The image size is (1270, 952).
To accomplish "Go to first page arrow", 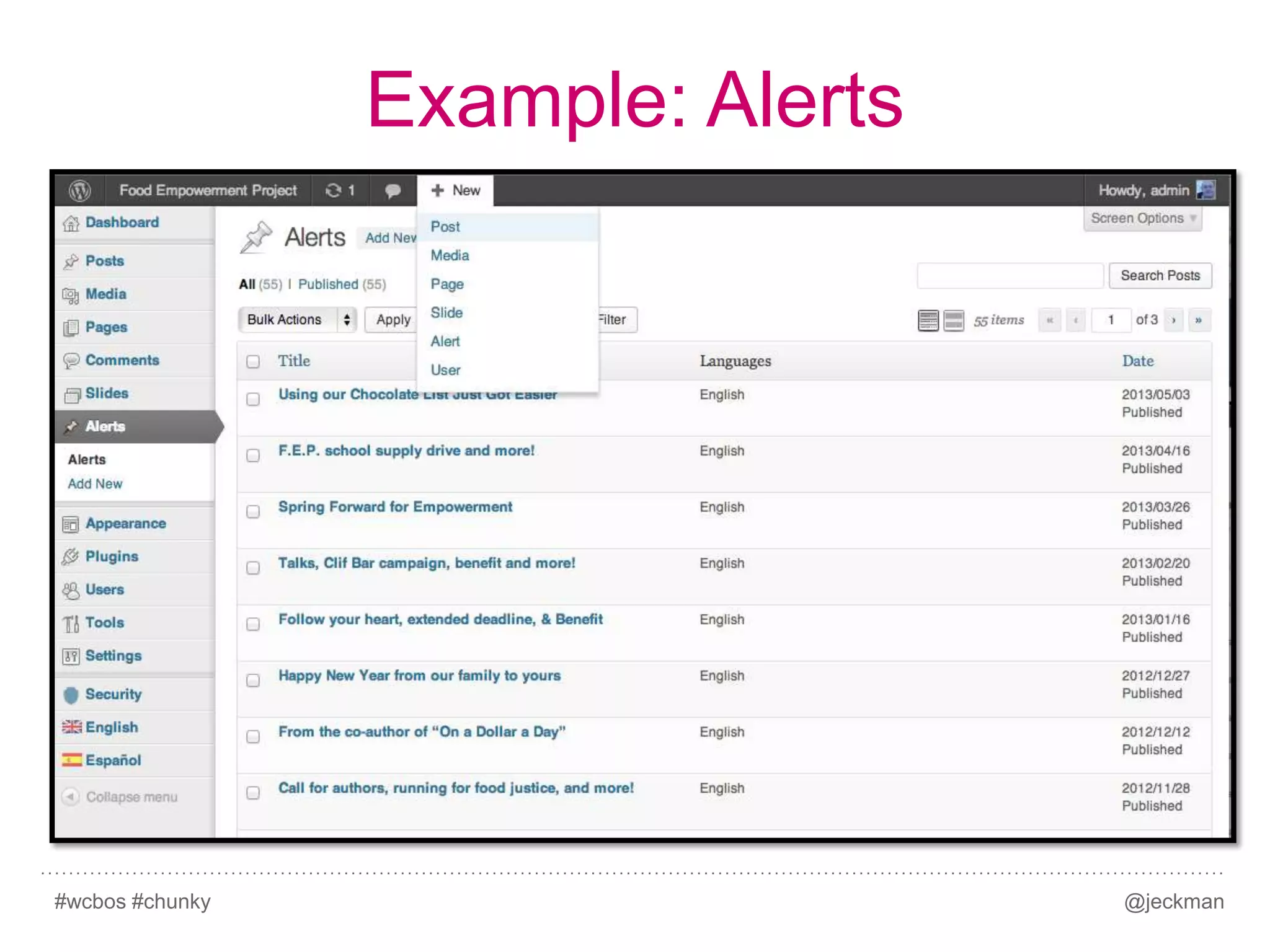I will 1050,320.
